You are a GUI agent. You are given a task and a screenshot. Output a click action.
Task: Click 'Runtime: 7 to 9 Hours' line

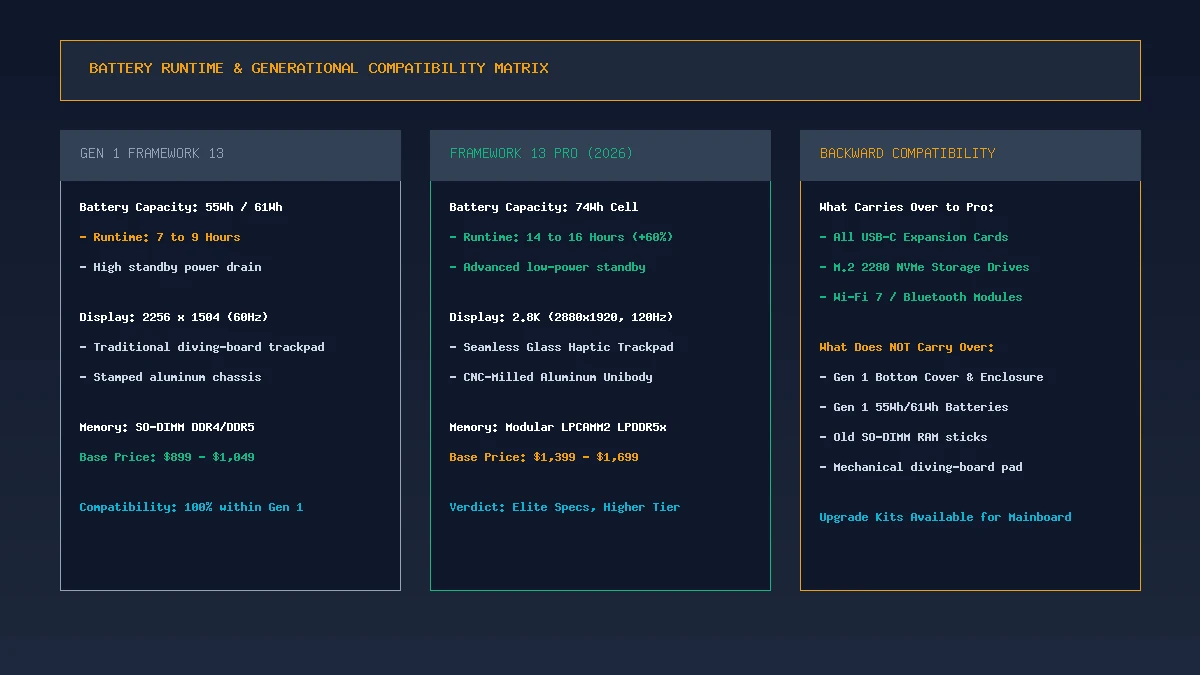pos(160,237)
